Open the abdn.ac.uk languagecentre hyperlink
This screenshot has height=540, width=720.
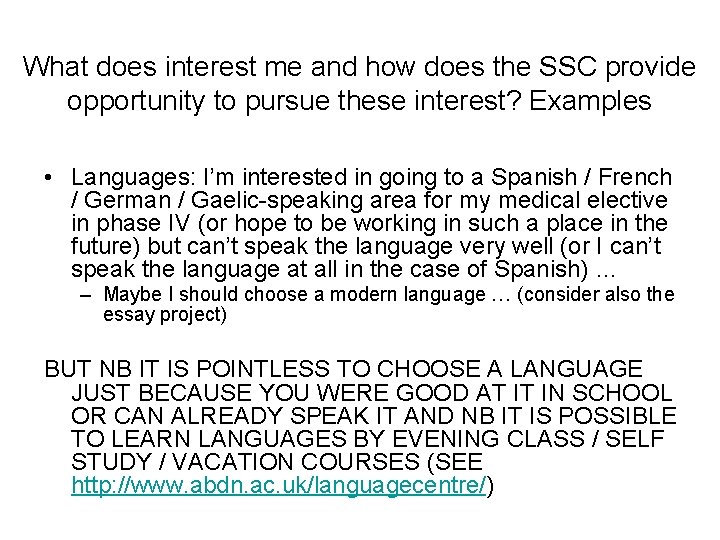coord(279,485)
